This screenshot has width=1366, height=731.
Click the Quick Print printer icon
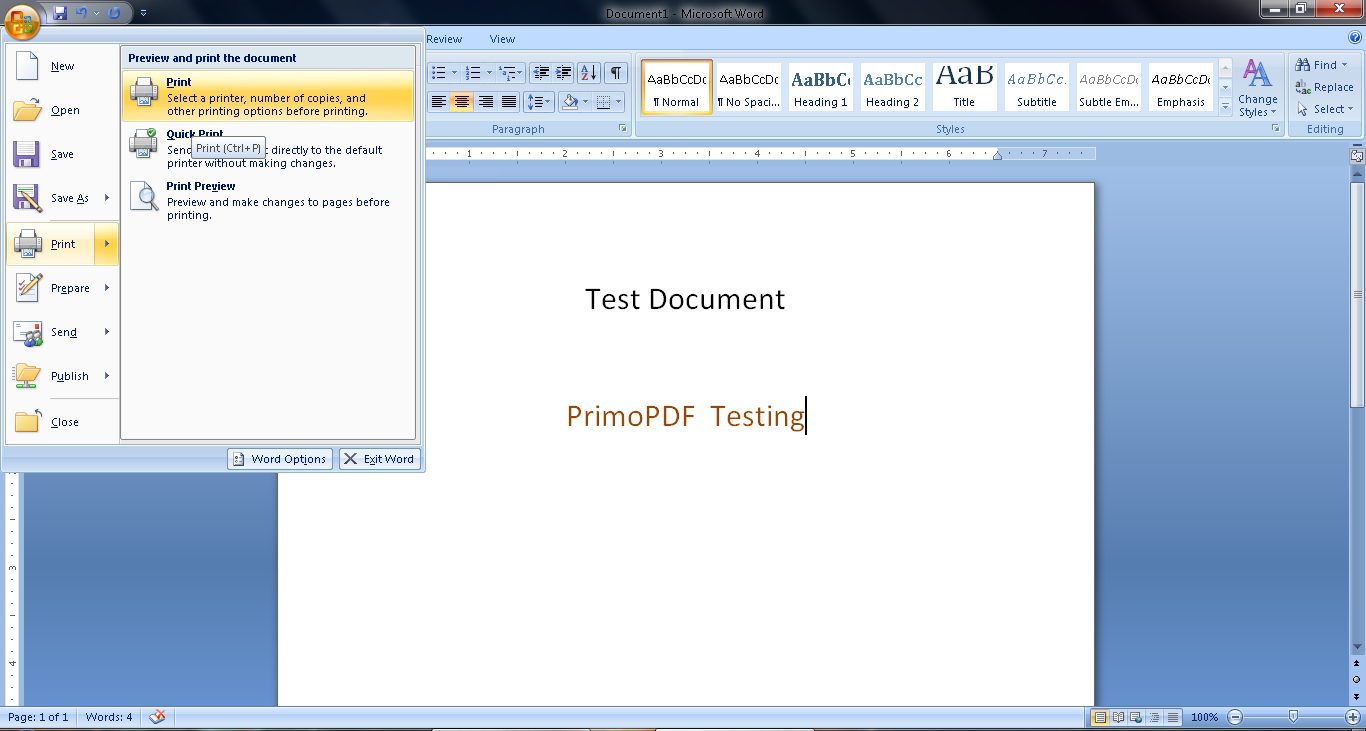click(x=144, y=143)
